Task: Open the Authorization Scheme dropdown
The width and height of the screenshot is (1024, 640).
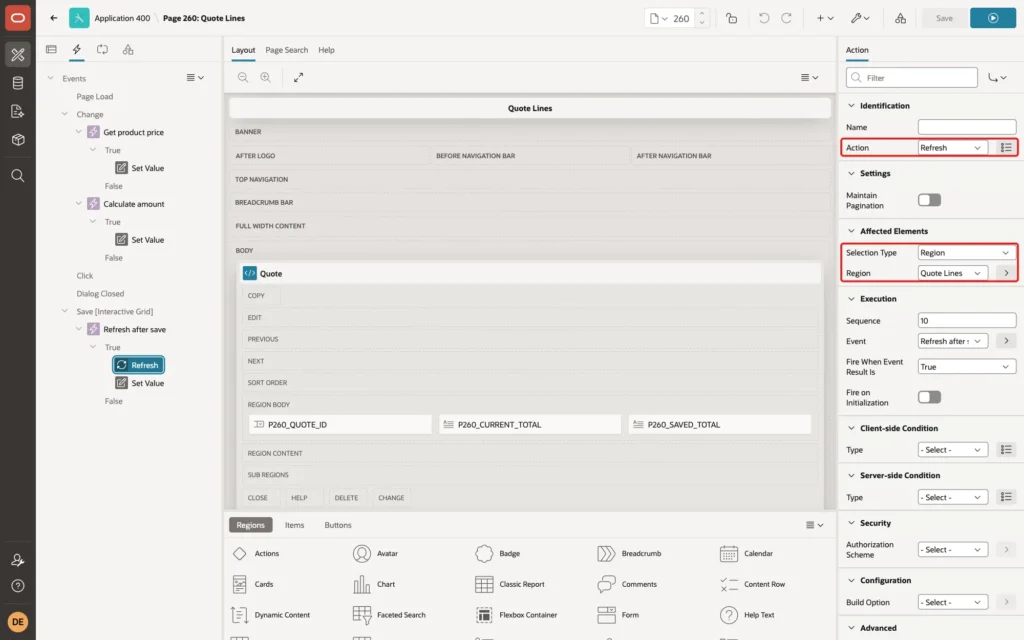Action: point(952,550)
